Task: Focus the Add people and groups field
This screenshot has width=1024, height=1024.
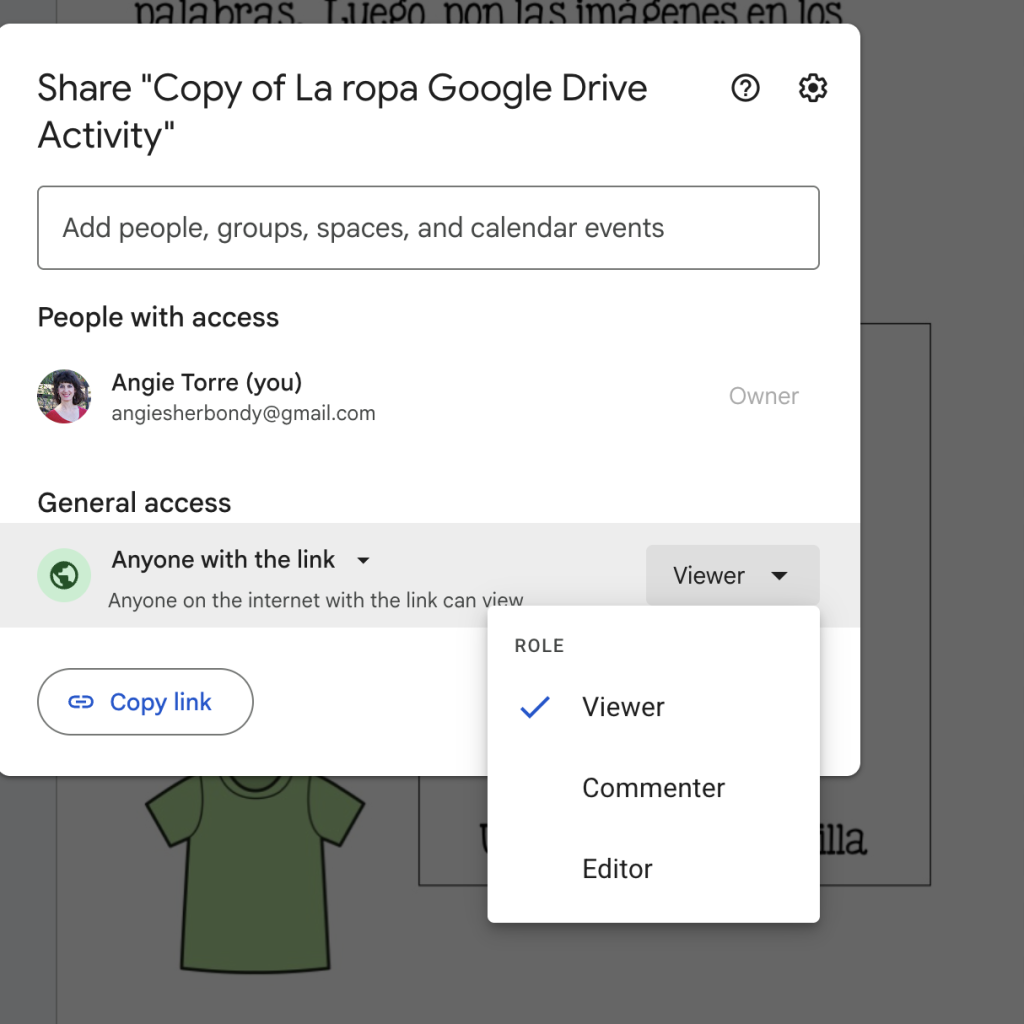Action: 428,228
